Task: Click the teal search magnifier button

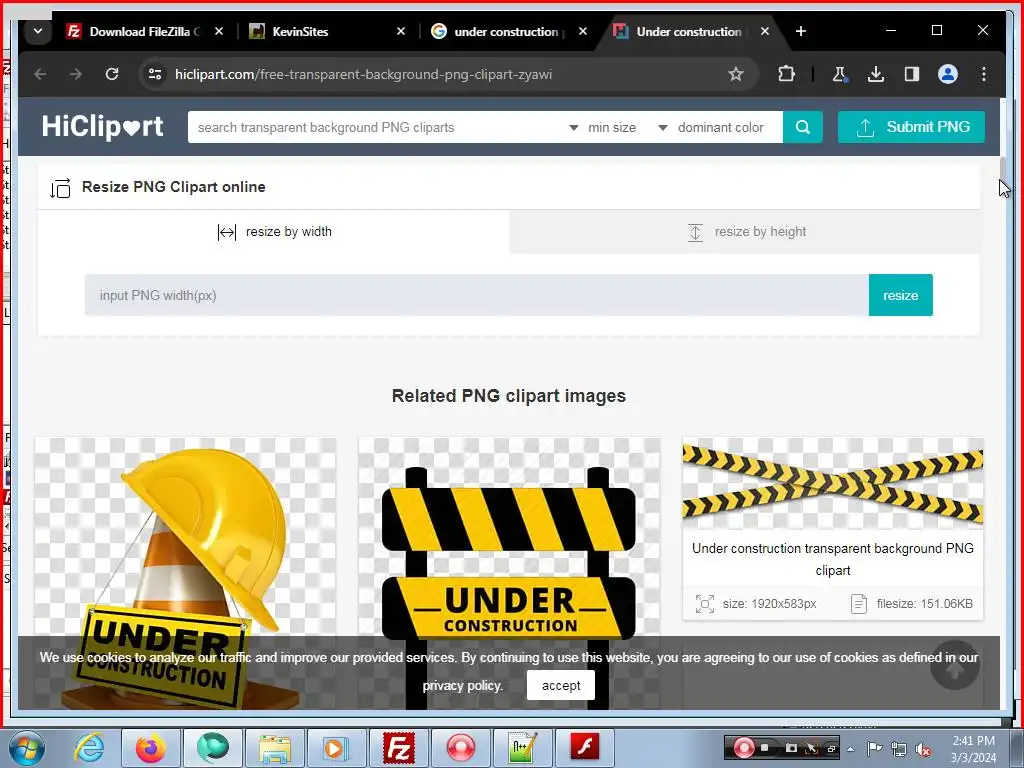Action: click(x=803, y=127)
